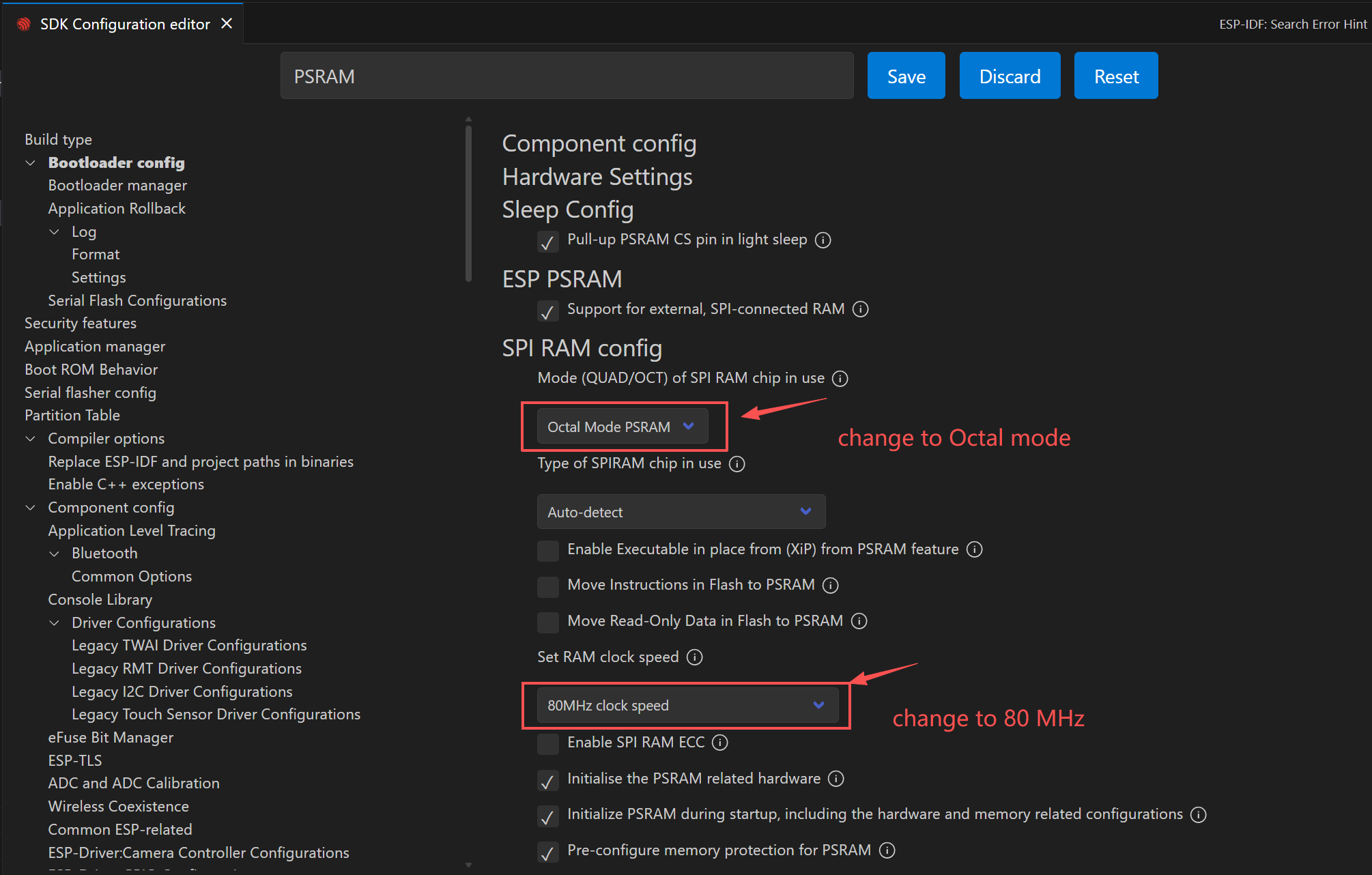Open info icon next to Mode (QUAD/OCT)
The image size is (1372, 875).
pyautogui.click(x=840, y=379)
